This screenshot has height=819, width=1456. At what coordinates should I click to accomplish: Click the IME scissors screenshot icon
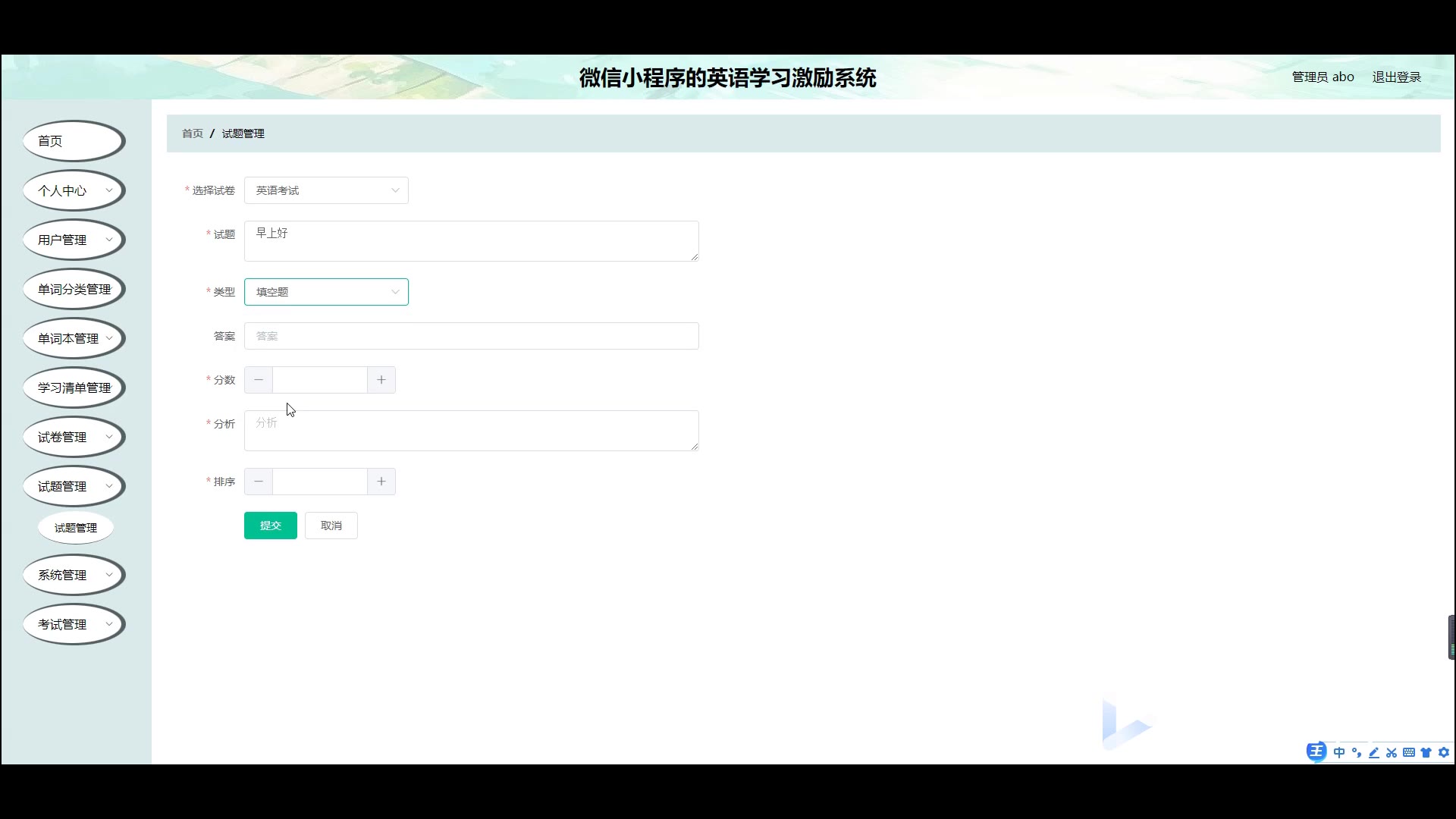[1392, 752]
